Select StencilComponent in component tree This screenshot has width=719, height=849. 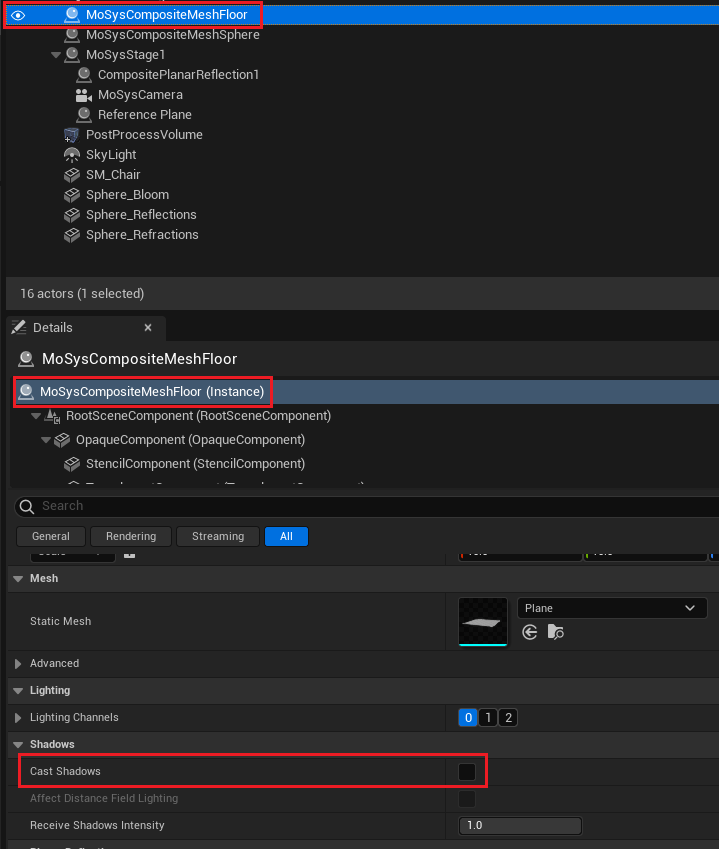[x=195, y=464]
